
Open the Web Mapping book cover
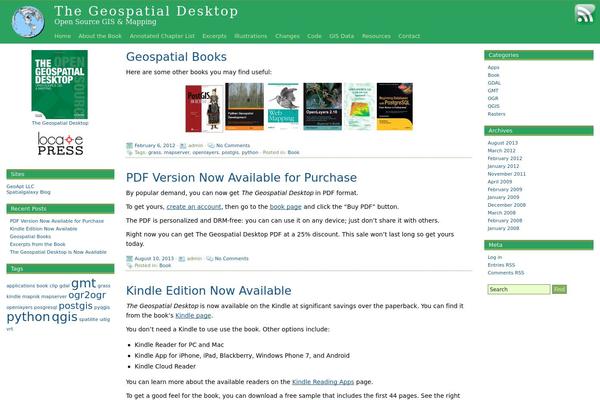point(283,106)
